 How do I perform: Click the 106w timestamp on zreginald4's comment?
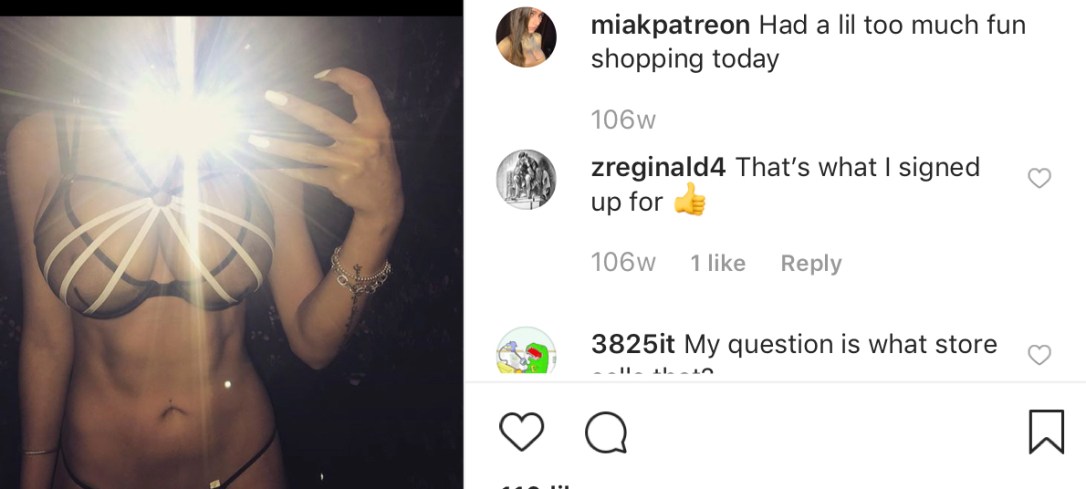tap(623, 263)
